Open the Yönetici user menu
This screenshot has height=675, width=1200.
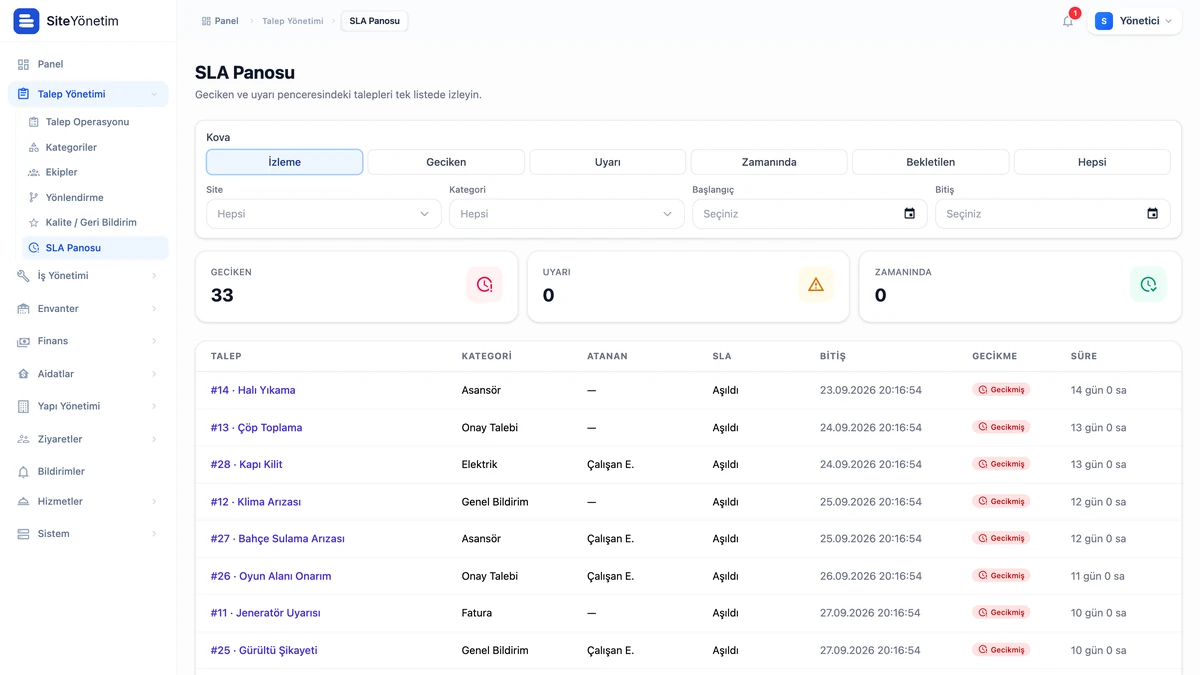point(1134,21)
